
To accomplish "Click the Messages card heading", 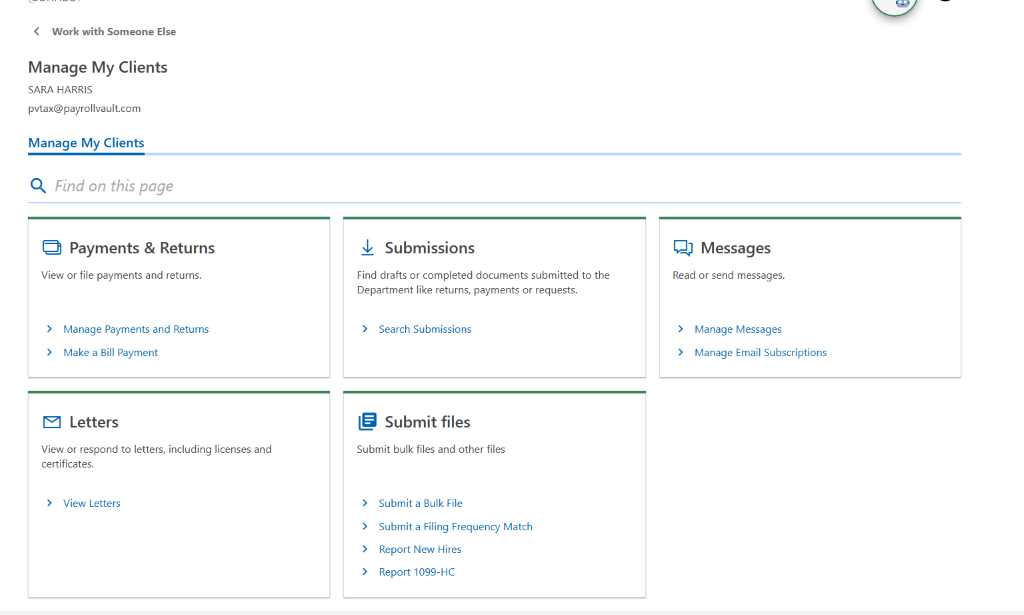I will pyautogui.click(x=735, y=248).
